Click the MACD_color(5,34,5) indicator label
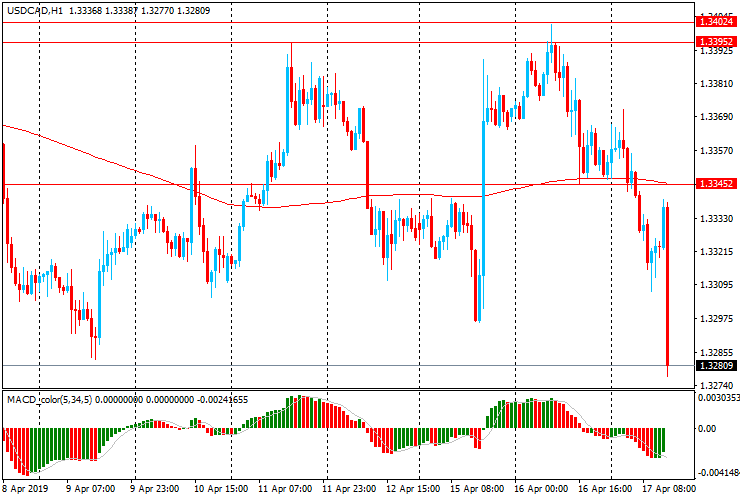Screen dimensions: 740x500 50,400
